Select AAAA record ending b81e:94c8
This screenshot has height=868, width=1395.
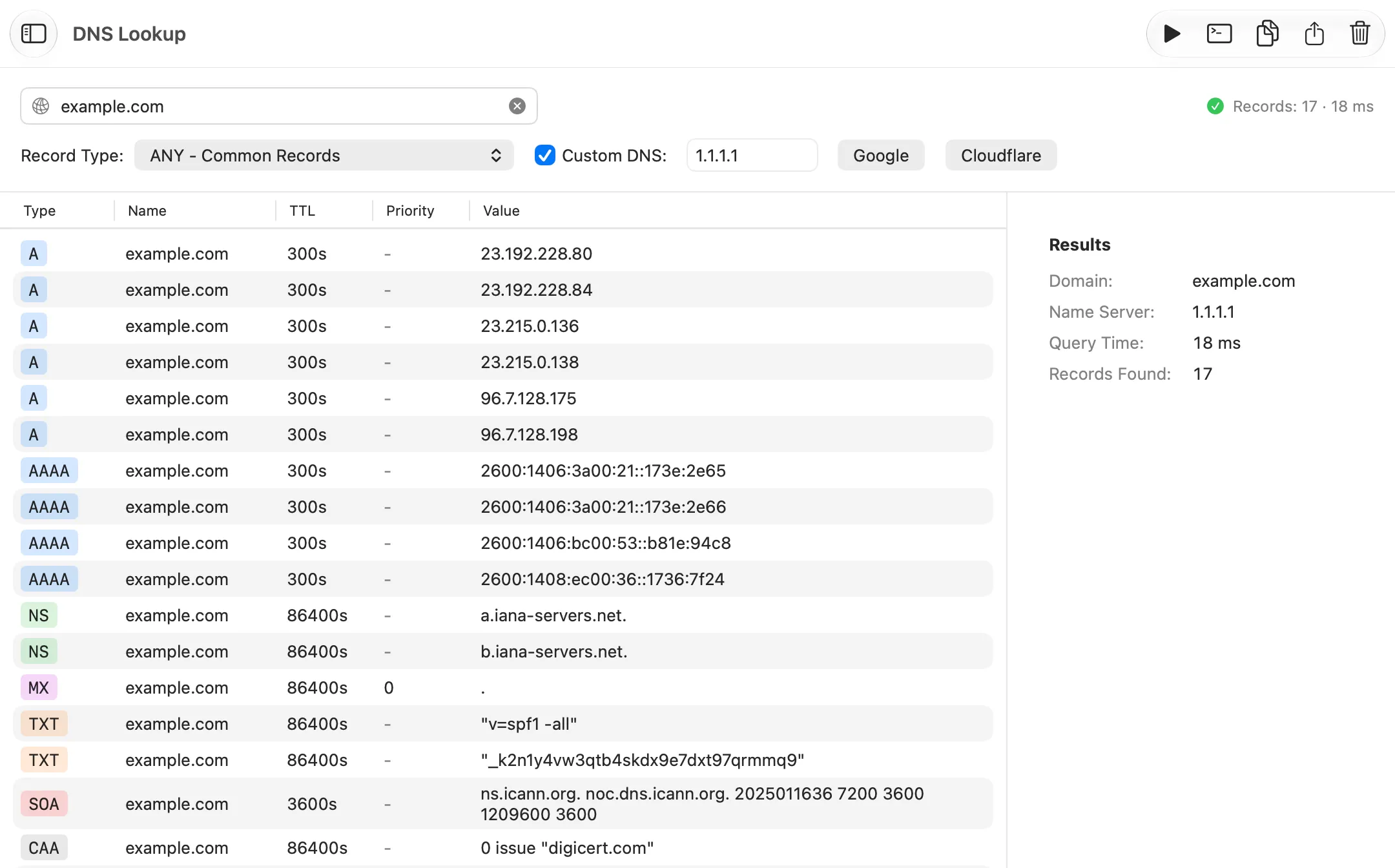click(x=503, y=543)
